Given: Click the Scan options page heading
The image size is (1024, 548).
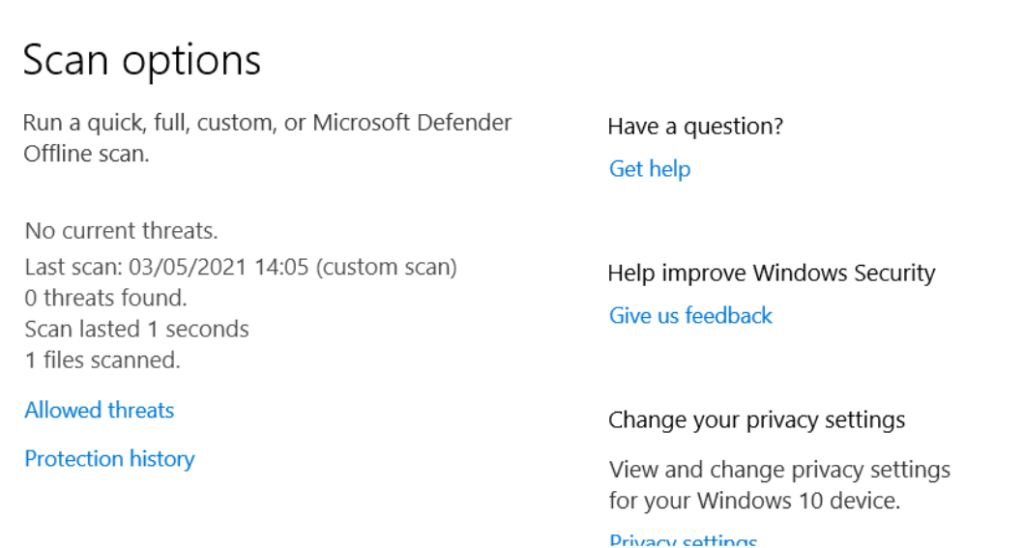Looking at the screenshot, I should pyautogui.click(x=142, y=60).
